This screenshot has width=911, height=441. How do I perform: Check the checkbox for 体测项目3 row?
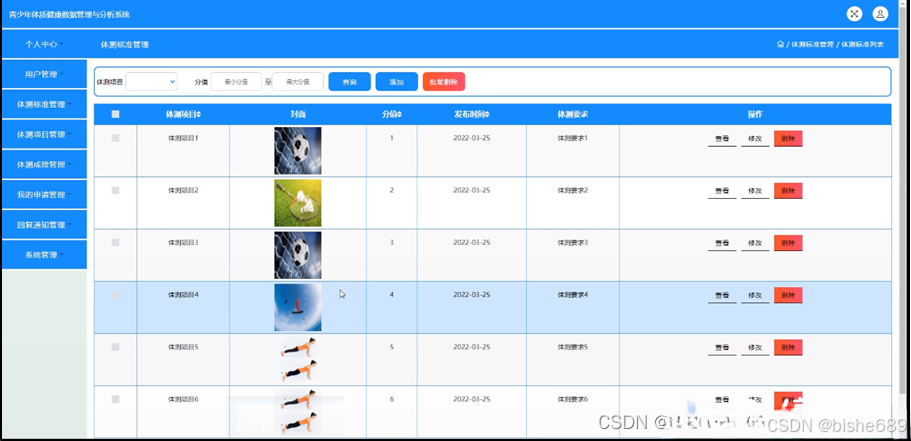(116, 243)
